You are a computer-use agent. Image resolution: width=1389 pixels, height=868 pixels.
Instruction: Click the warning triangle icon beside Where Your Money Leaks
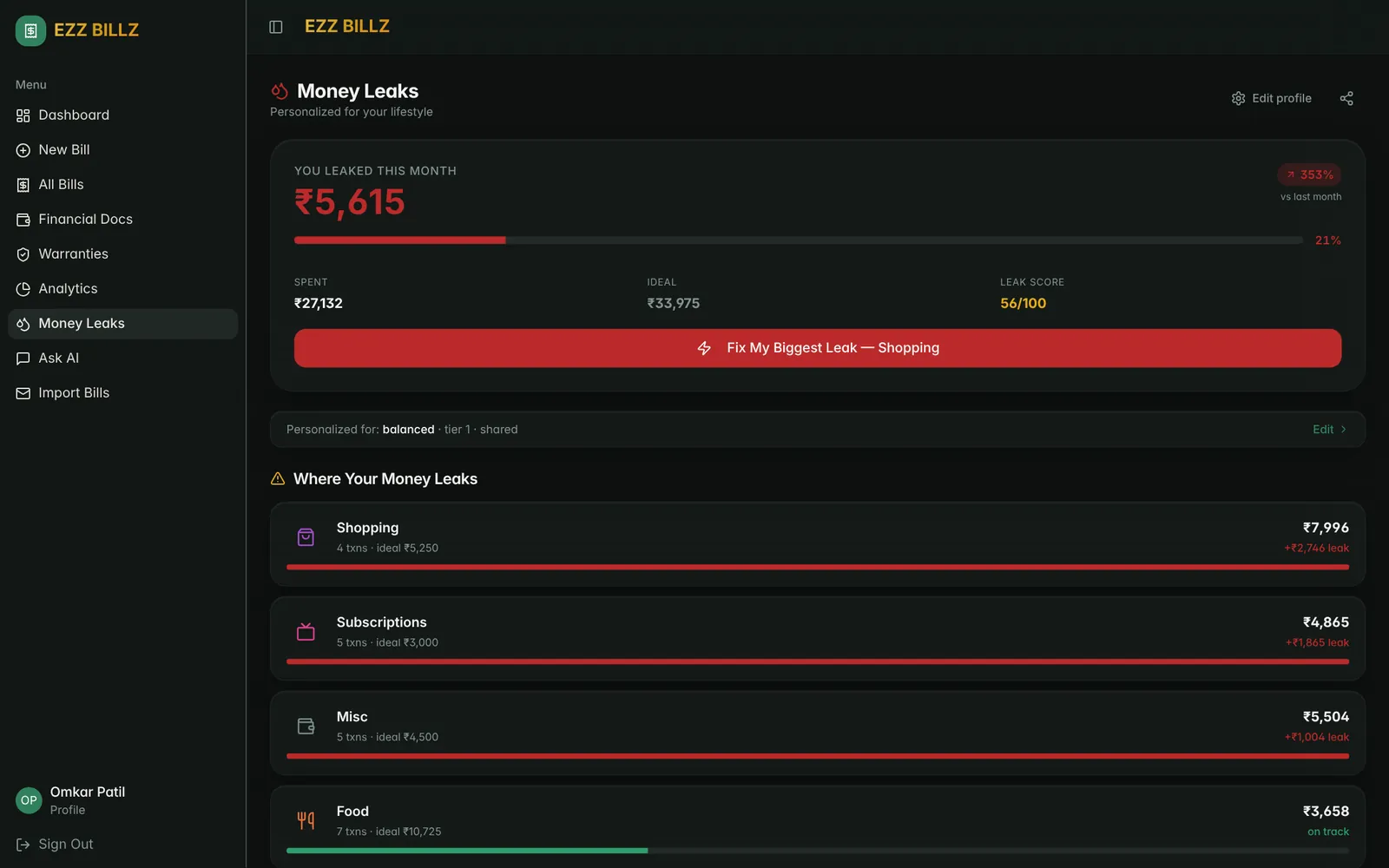[x=278, y=478]
